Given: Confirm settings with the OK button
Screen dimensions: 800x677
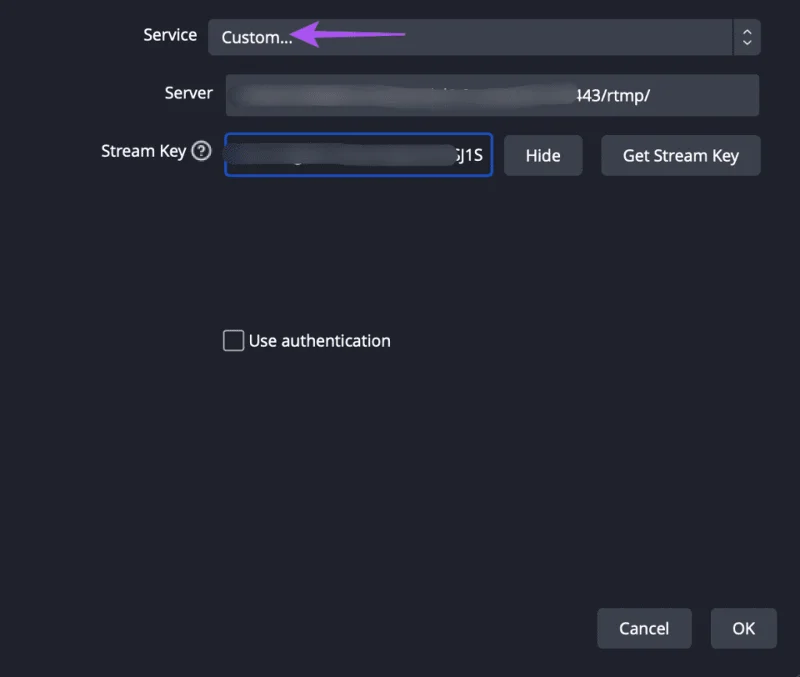Looking at the screenshot, I should 743,629.
